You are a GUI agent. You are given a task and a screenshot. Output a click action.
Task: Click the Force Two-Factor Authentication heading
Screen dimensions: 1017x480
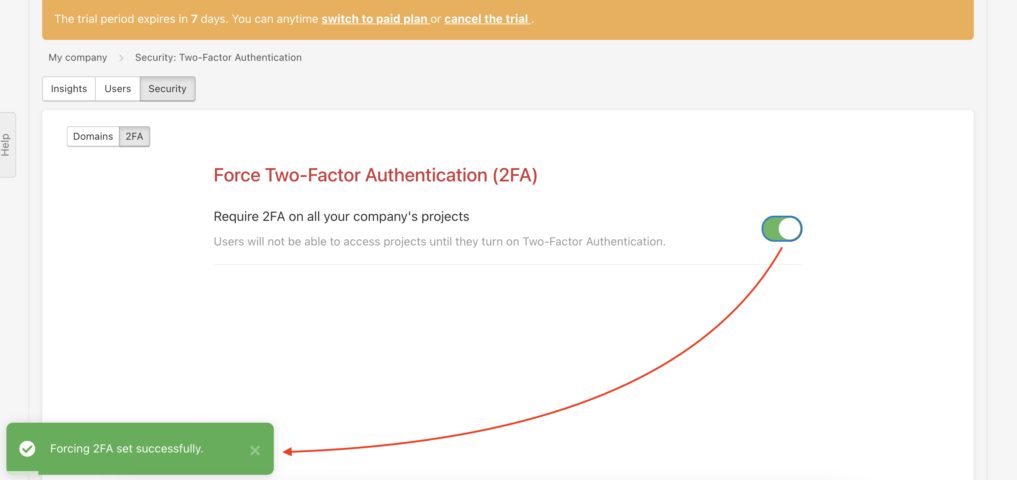[376, 176]
